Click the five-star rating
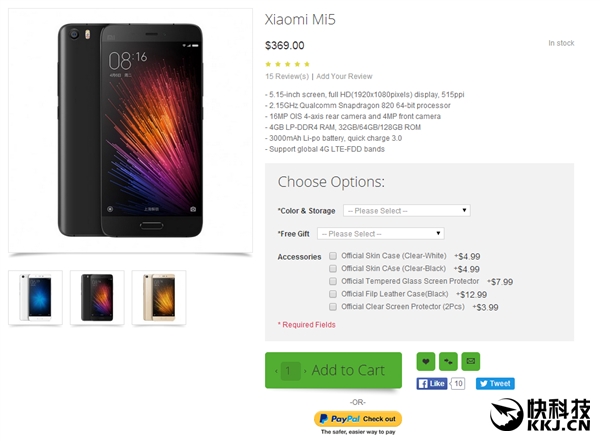This screenshot has width=600, height=441. [x=287, y=64]
